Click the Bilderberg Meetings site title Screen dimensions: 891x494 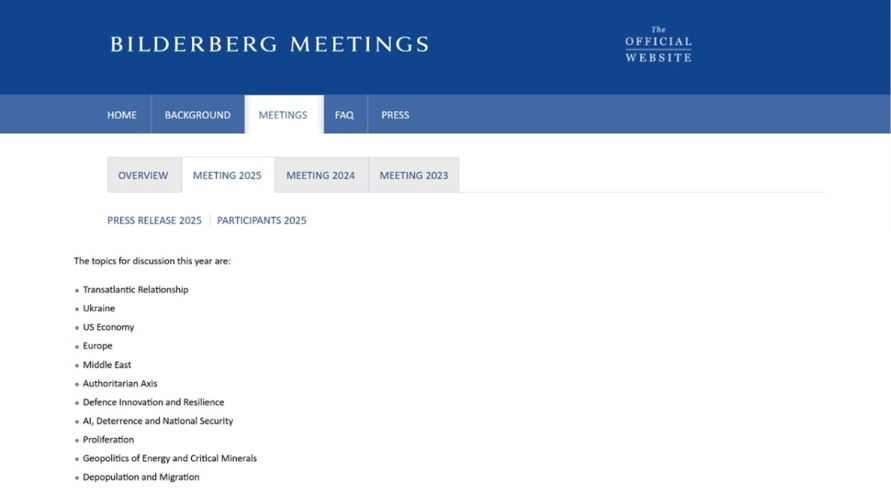(x=269, y=44)
